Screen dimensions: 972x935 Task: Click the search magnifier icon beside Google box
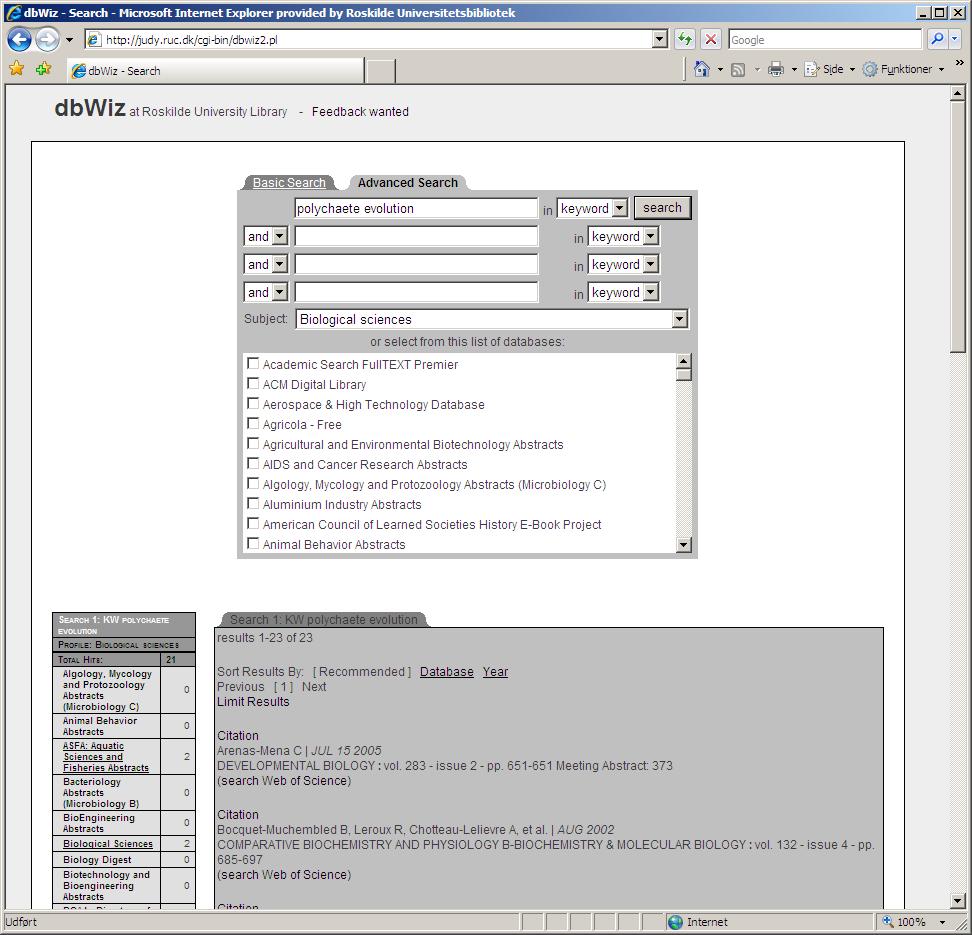click(x=937, y=40)
